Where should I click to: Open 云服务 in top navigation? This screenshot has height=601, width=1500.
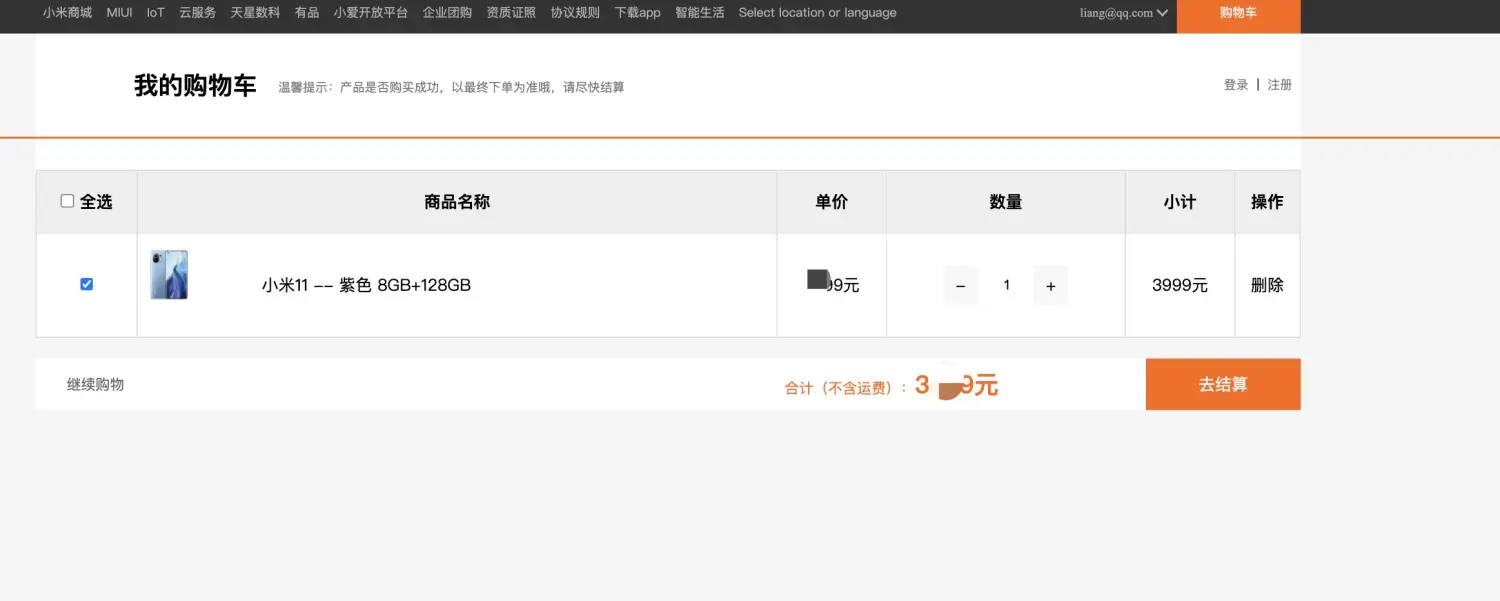click(x=197, y=13)
